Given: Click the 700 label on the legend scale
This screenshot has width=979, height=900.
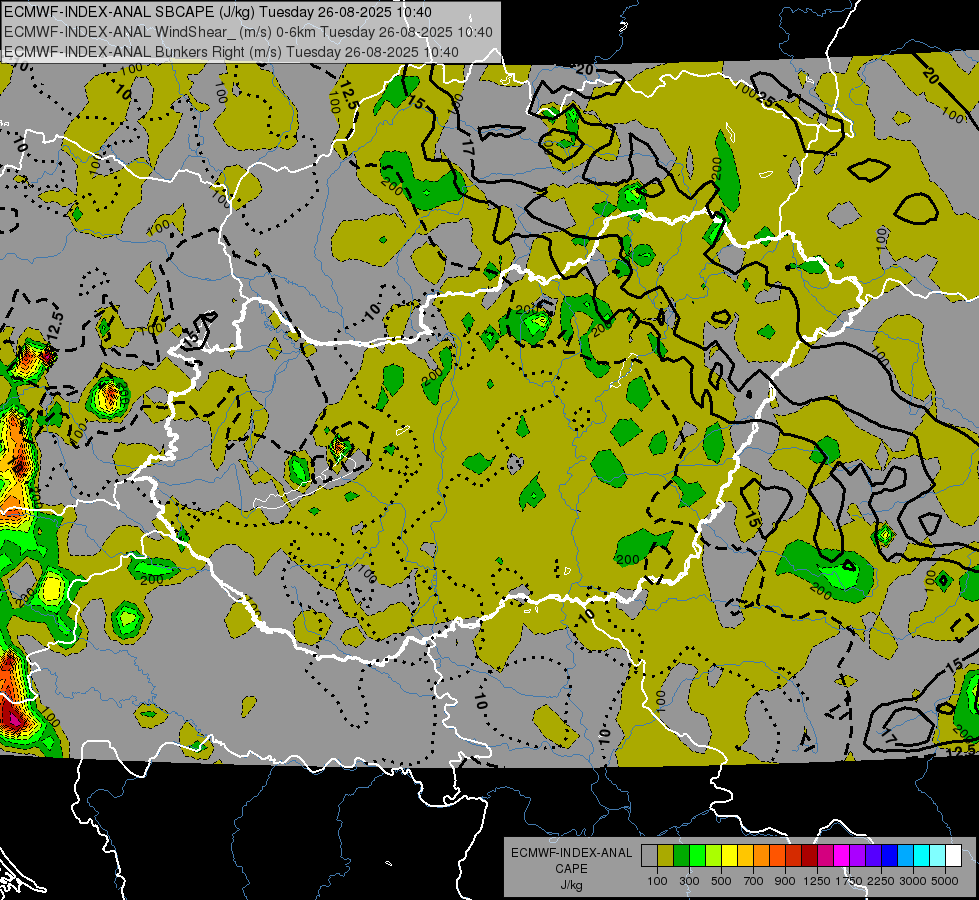Looking at the screenshot, I should [x=754, y=881].
